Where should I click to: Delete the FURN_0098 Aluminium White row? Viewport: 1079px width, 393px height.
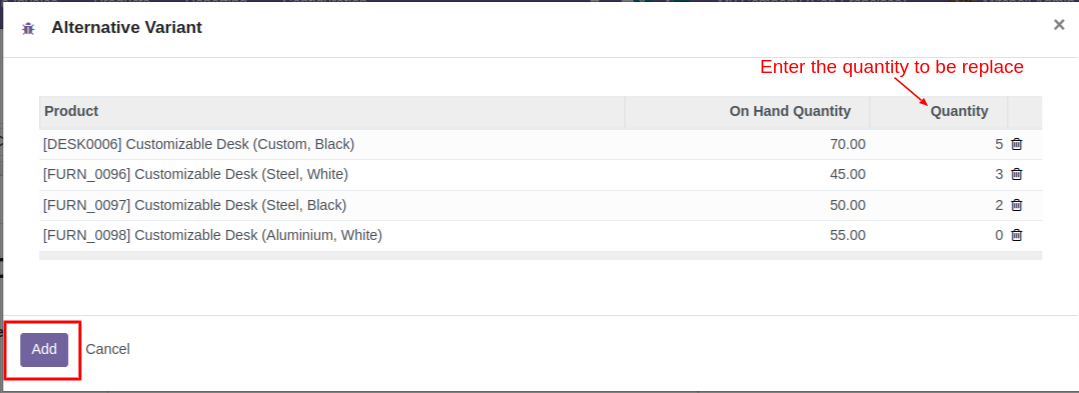pos(1016,235)
